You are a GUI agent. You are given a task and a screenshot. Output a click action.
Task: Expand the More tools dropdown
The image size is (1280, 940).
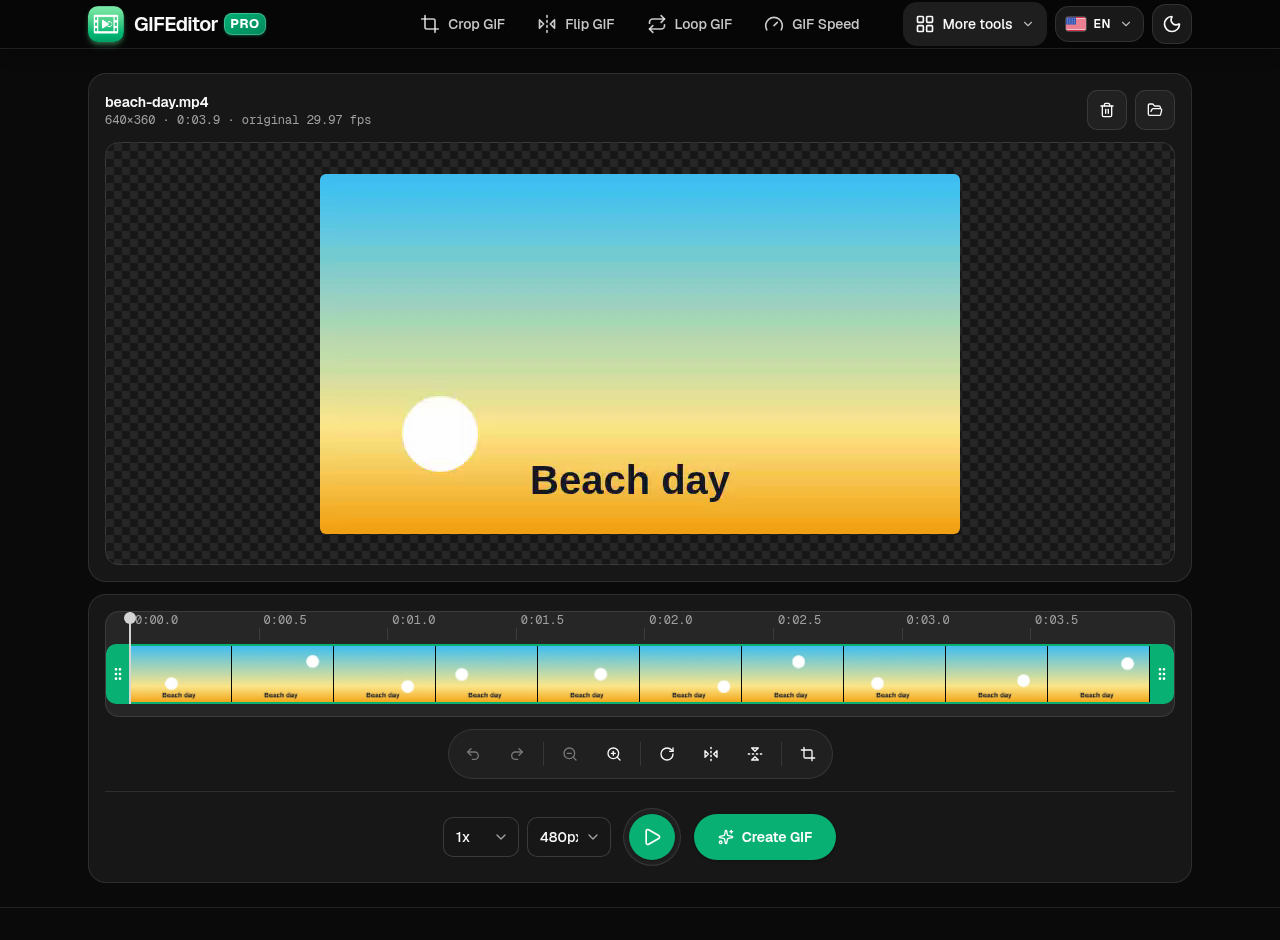(975, 24)
